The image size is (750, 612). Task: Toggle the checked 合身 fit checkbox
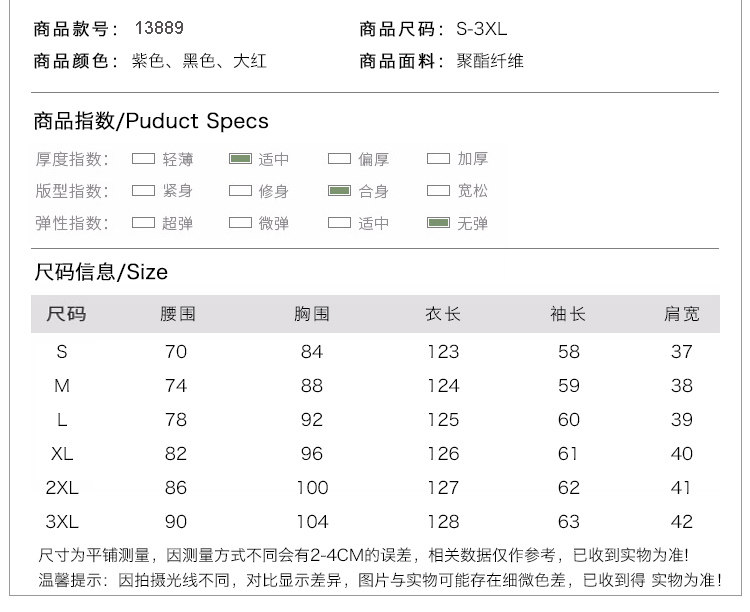point(339,191)
